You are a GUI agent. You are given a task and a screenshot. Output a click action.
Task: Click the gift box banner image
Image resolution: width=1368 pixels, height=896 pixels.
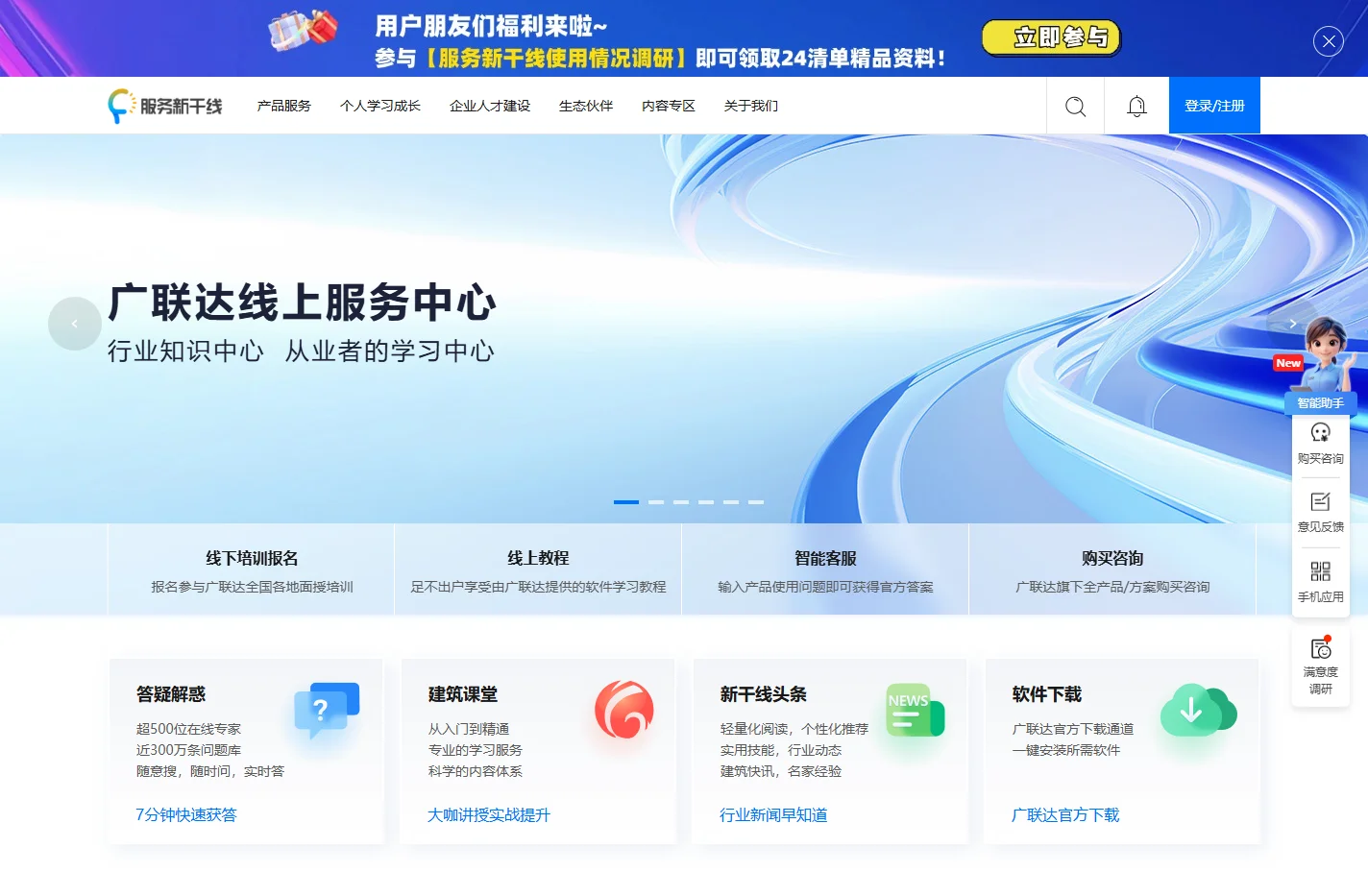303,30
